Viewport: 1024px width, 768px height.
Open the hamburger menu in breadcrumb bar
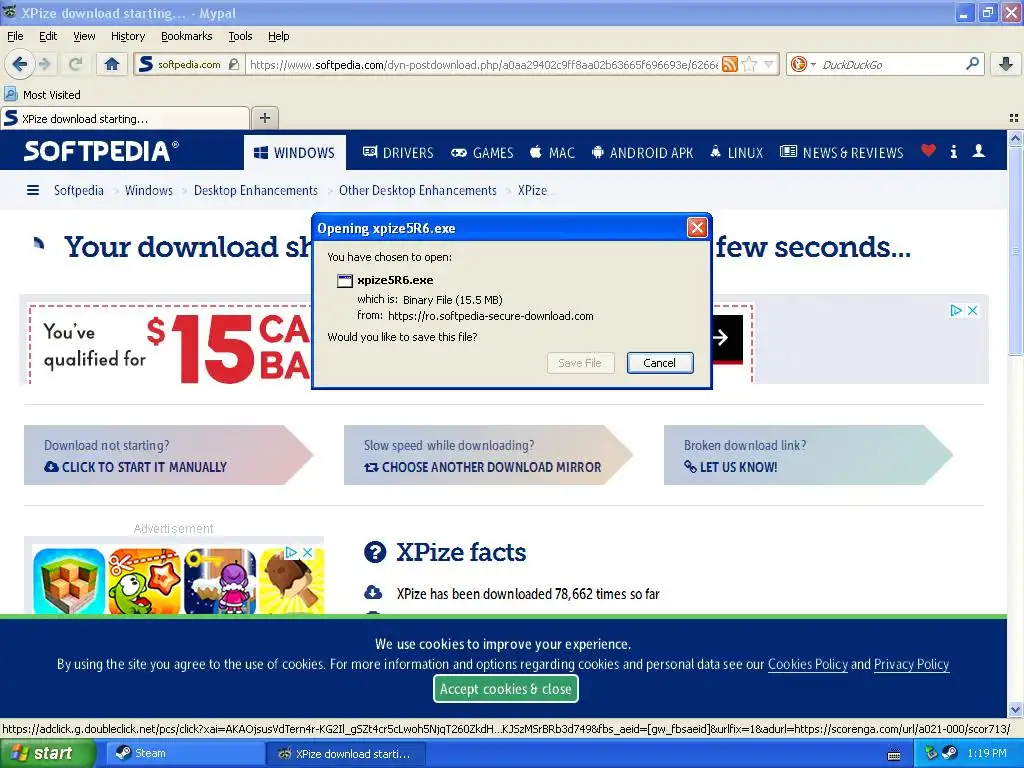tap(33, 190)
